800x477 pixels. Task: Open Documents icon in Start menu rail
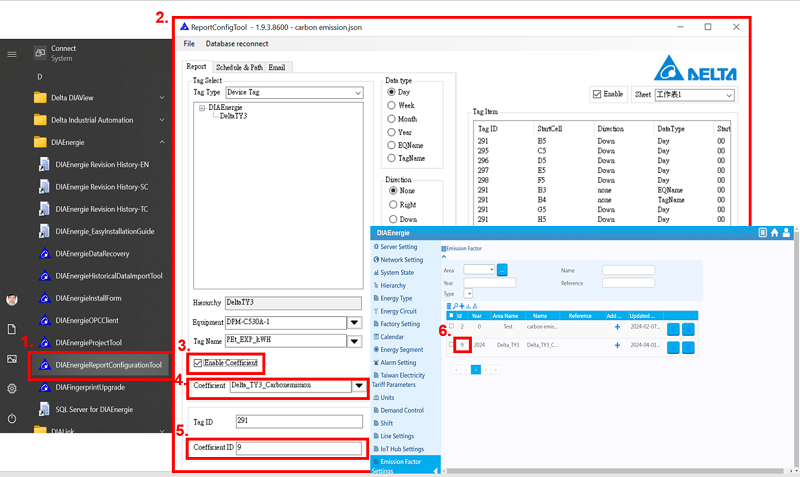pos(12,329)
